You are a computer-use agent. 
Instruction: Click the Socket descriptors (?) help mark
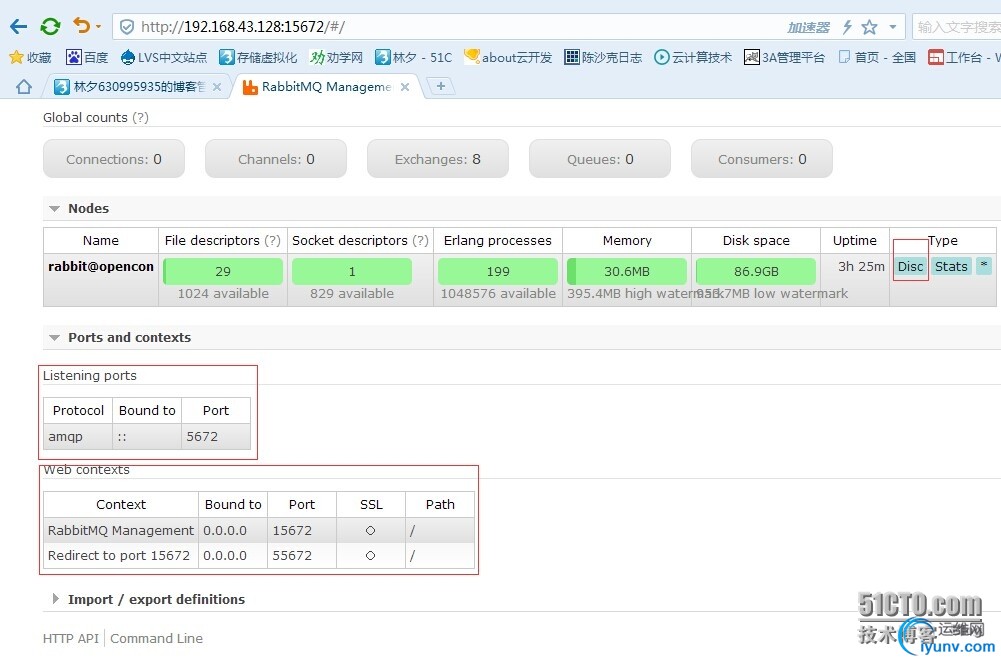click(420, 240)
